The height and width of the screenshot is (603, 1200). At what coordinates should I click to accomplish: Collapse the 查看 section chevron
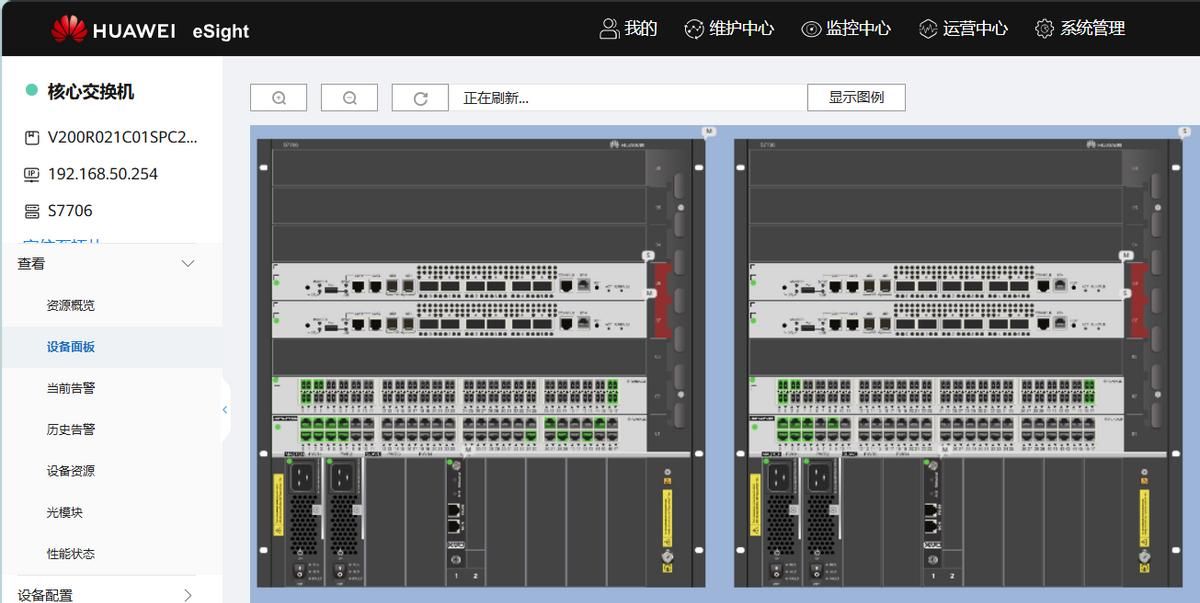pos(187,264)
